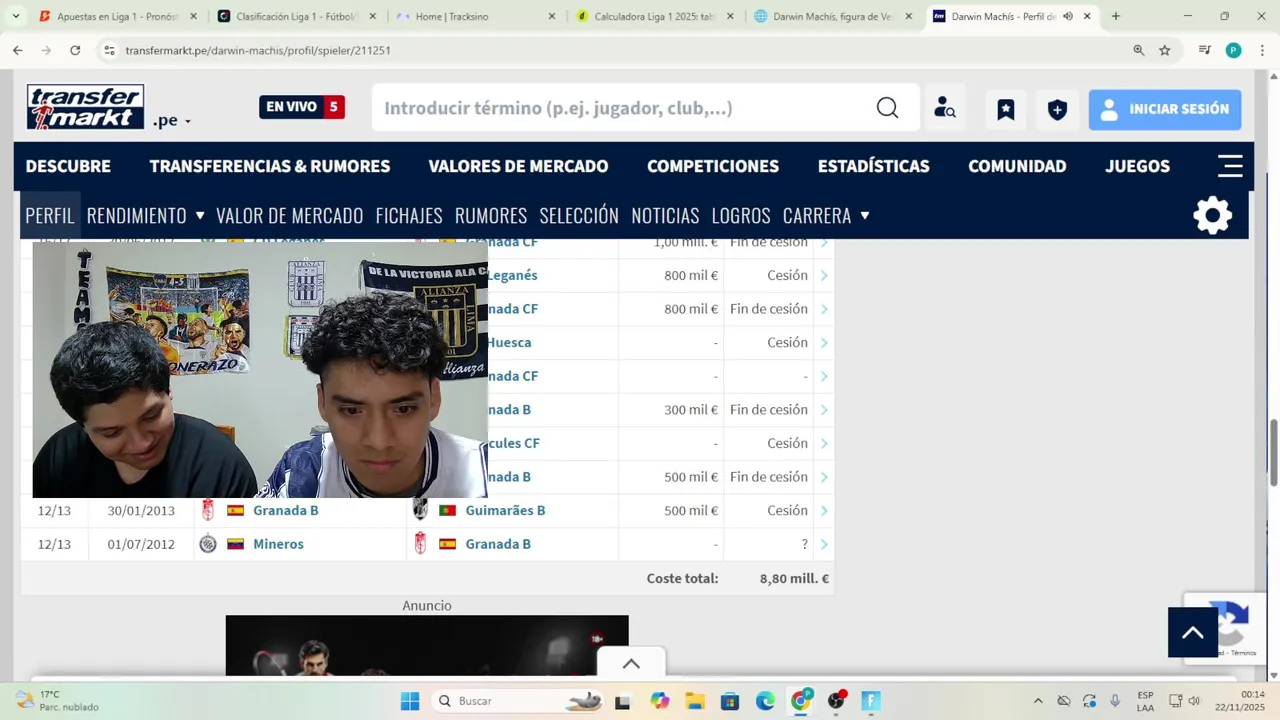Open TRANSFERENCIAS & RUMORES menu
This screenshot has height=720, width=1280.
coord(270,166)
